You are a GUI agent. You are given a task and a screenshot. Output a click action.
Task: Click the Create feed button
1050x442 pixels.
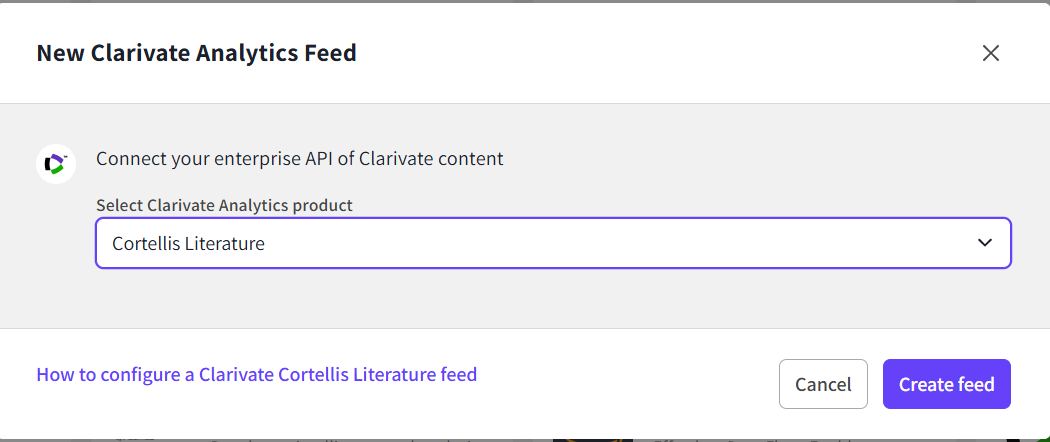(946, 384)
